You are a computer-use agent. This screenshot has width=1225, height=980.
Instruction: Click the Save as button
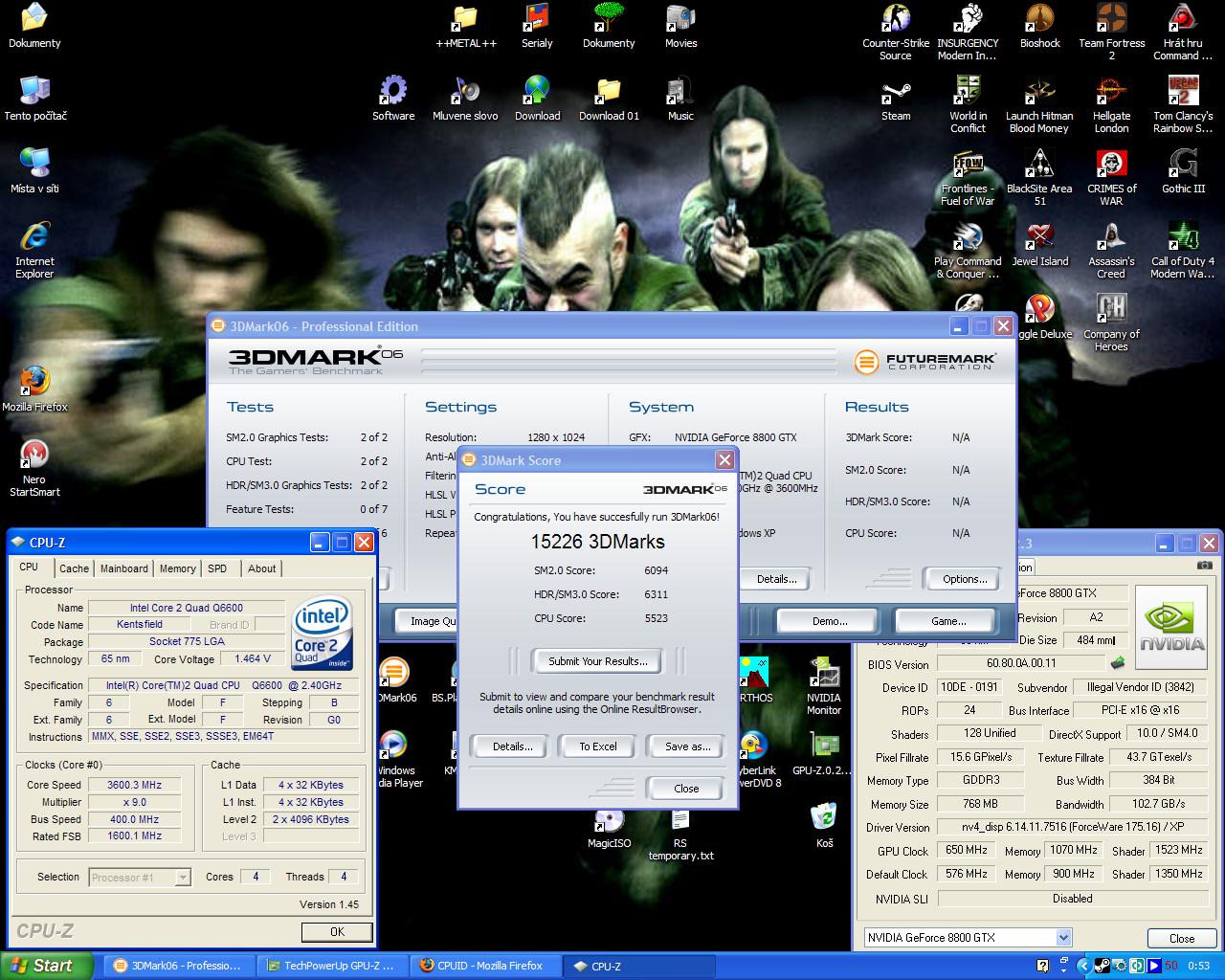point(686,746)
